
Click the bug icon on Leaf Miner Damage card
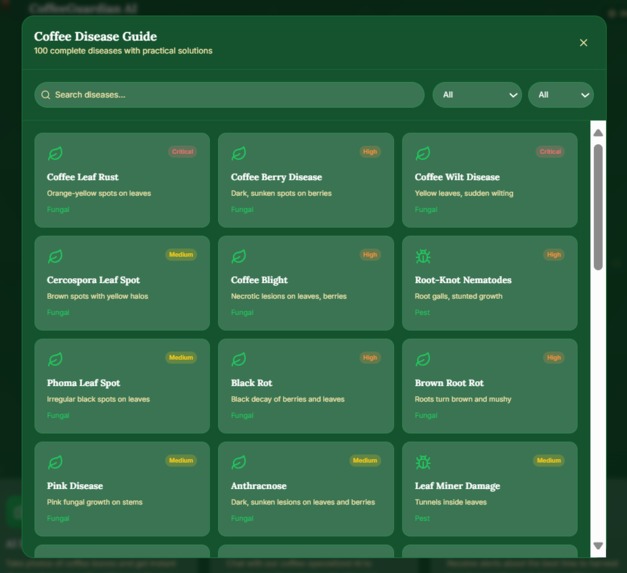[423, 462]
